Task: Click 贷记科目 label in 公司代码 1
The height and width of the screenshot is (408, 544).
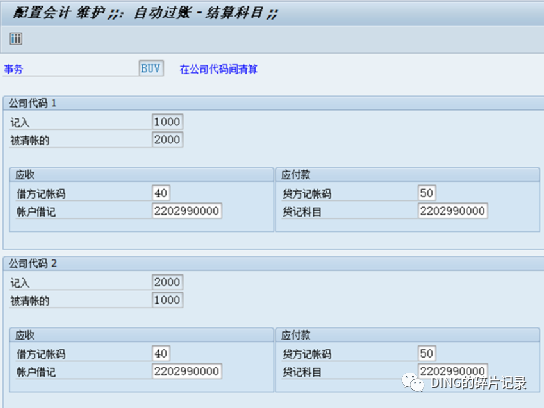Action: click(302, 212)
